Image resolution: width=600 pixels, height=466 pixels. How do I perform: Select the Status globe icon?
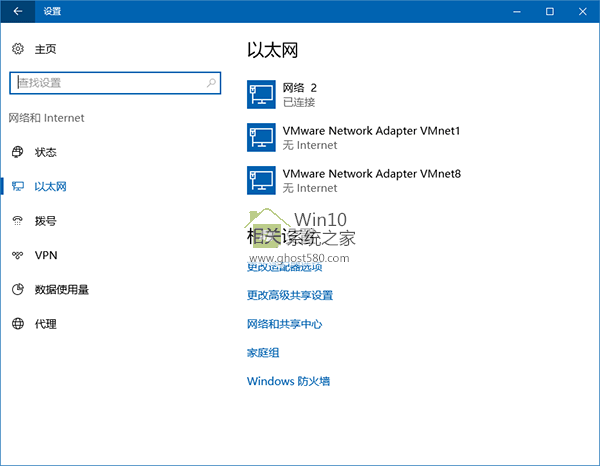[18, 152]
